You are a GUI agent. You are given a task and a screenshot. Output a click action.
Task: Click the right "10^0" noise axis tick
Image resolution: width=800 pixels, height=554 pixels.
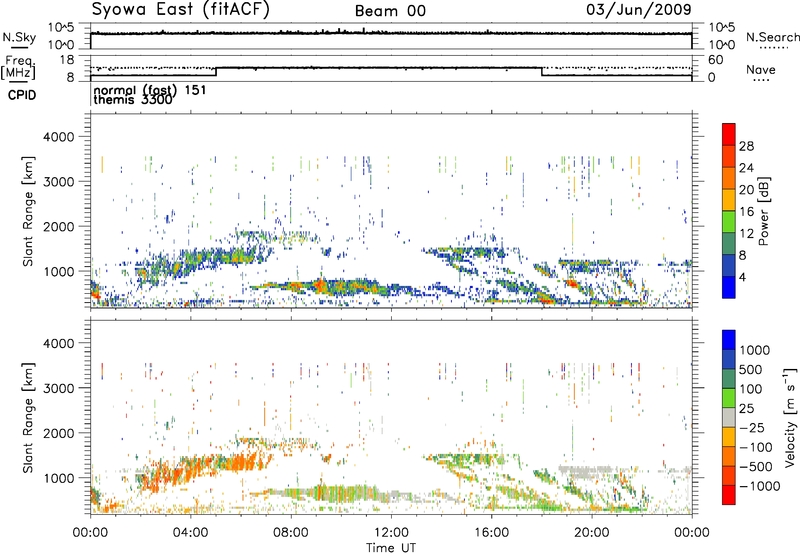click(721, 45)
